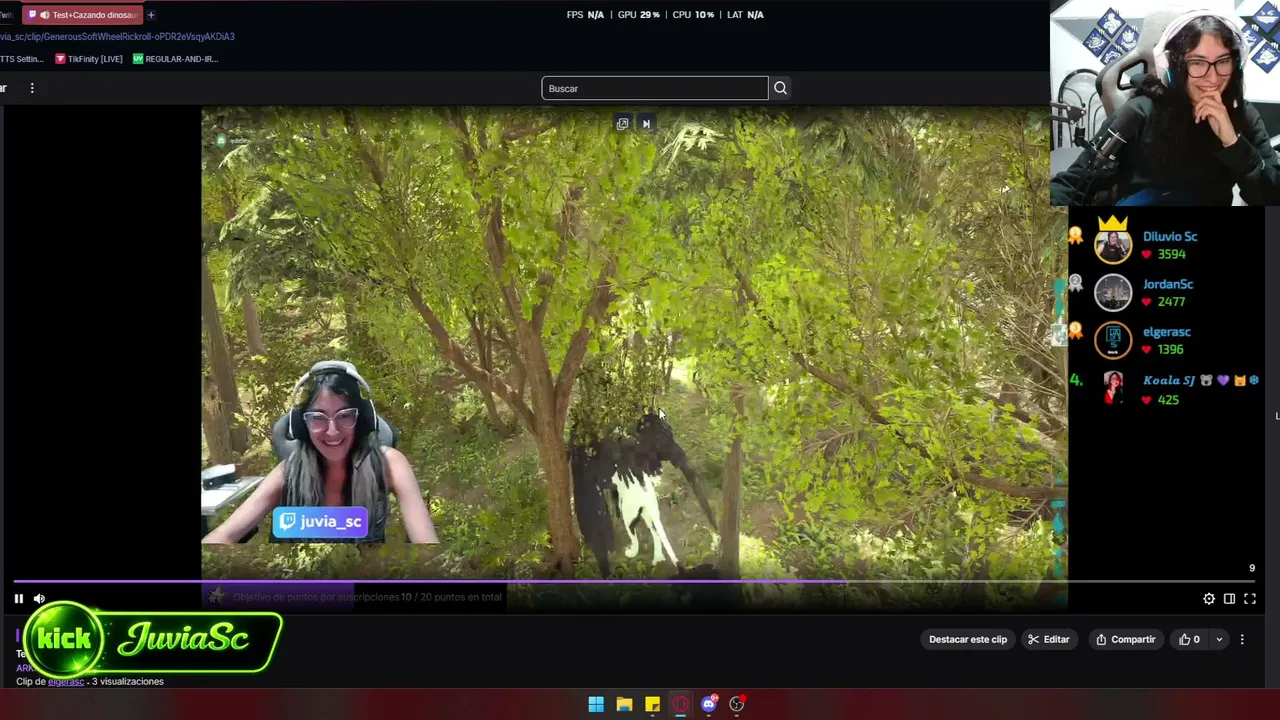Click the Diluvio Sc leaderboard name

pos(1170,237)
